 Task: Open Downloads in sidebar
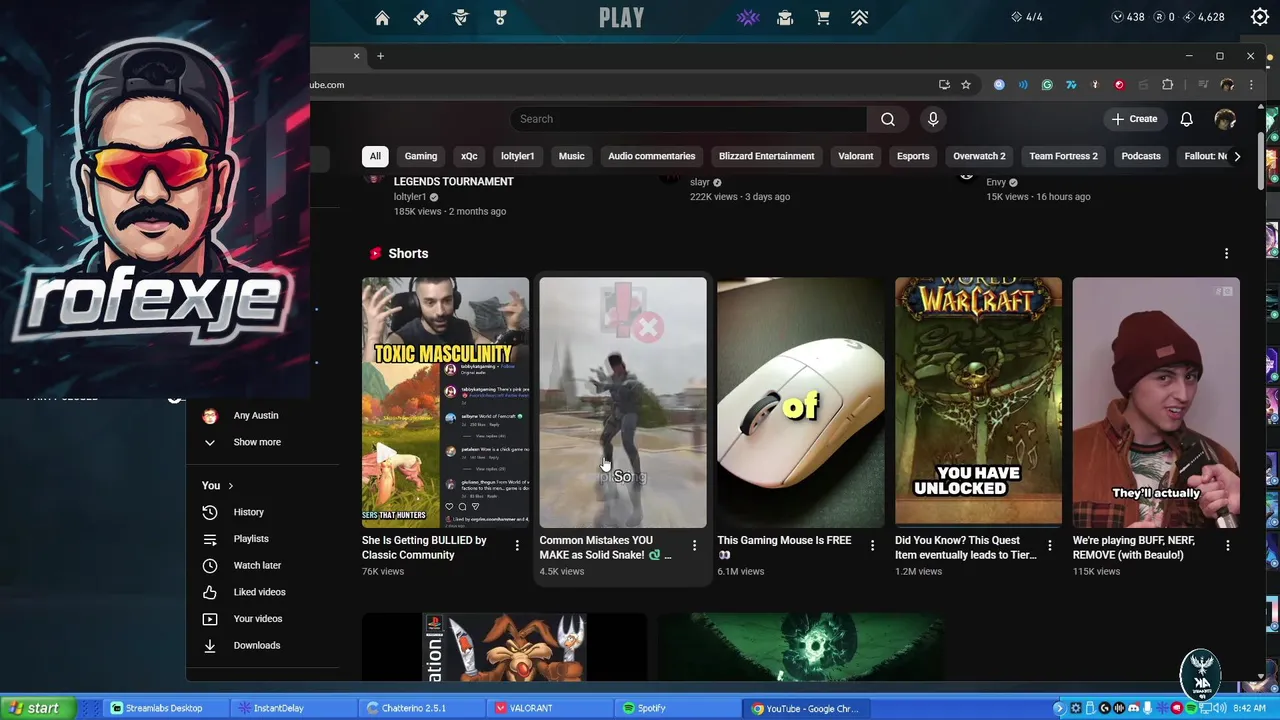click(x=256, y=645)
